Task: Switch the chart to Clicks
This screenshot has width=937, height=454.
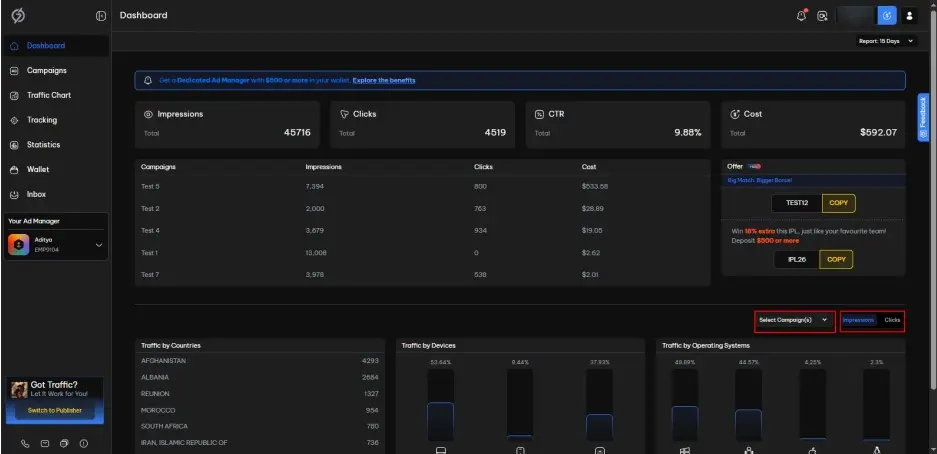Action: coord(892,320)
